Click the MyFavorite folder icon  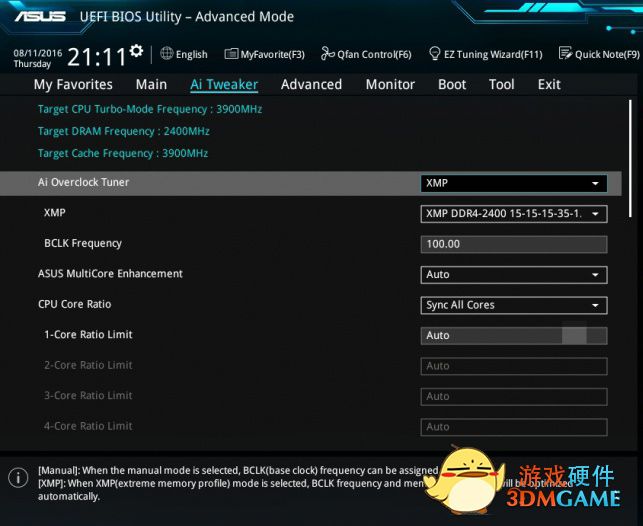point(231,54)
